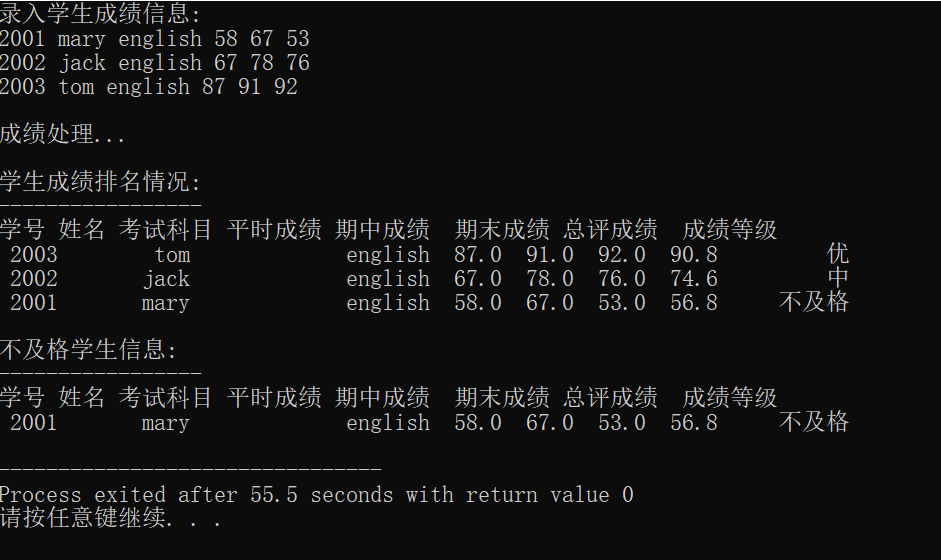Image resolution: width=941 pixels, height=560 pixels.
Task: Click the '录入学生成绩信息:' heading line
Action: (x=100, y=15)
